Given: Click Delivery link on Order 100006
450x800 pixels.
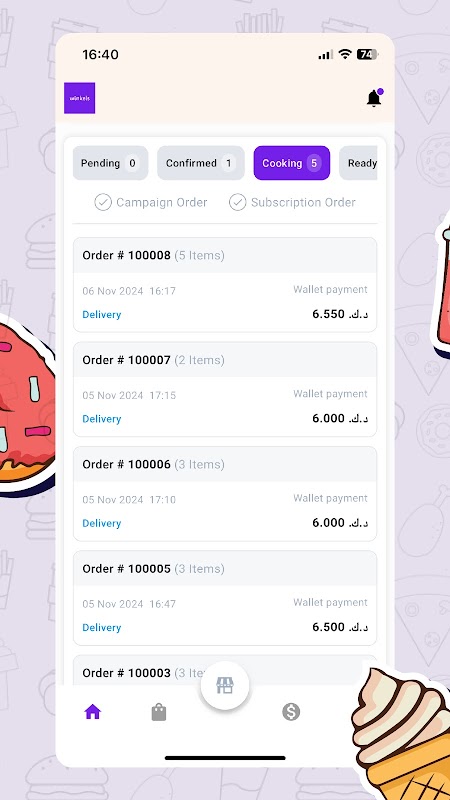Looking at the screenshot, I should coord(102,523).
